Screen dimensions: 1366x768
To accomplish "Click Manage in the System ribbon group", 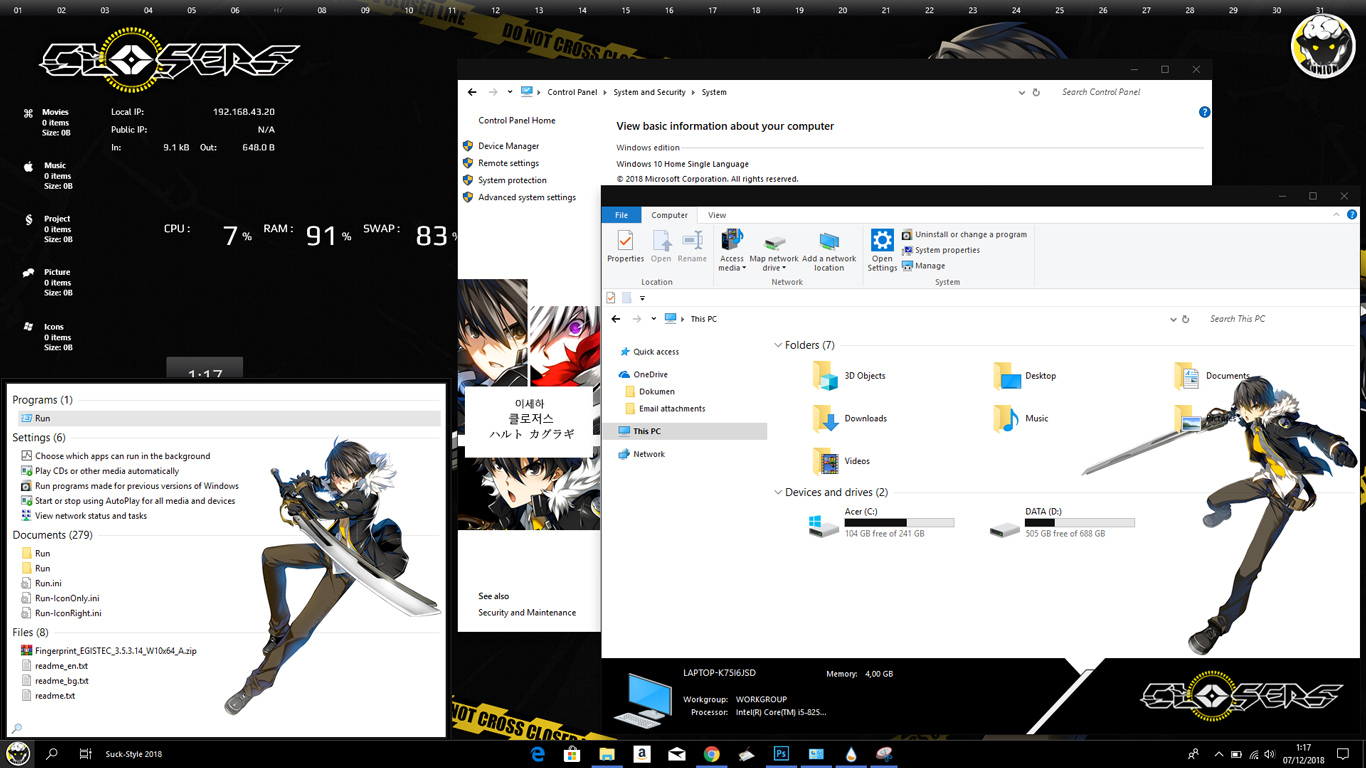I will 923,266.
